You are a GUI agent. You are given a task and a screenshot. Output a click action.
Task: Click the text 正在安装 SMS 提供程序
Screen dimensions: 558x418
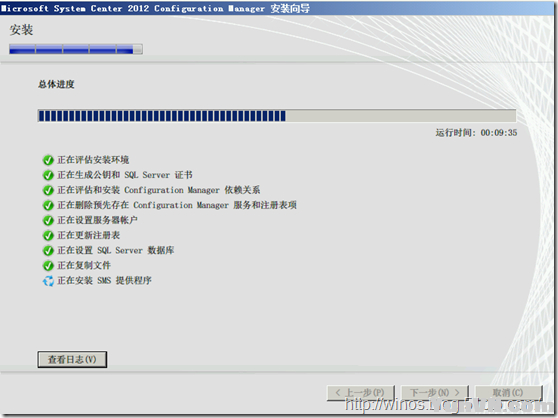(x=104, y=281)
